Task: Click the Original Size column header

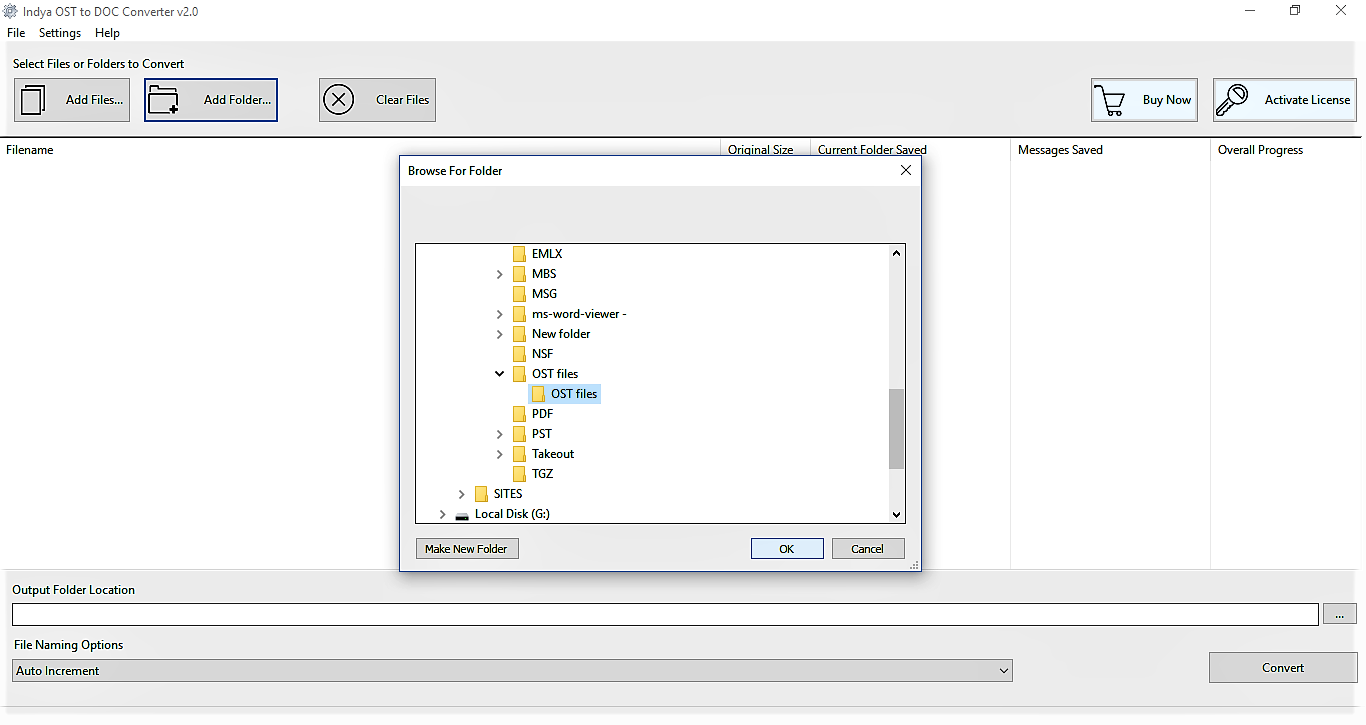Action: 760,150
